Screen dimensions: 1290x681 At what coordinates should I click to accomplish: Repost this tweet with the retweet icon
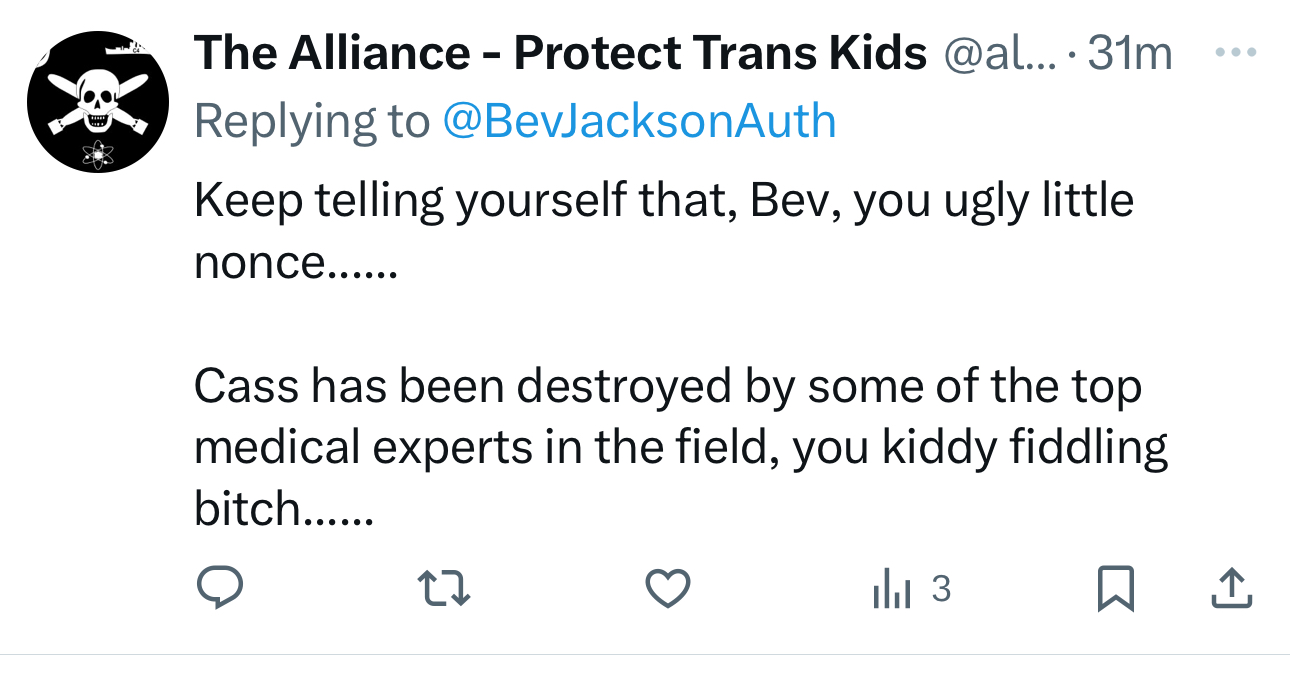(445, 588)
